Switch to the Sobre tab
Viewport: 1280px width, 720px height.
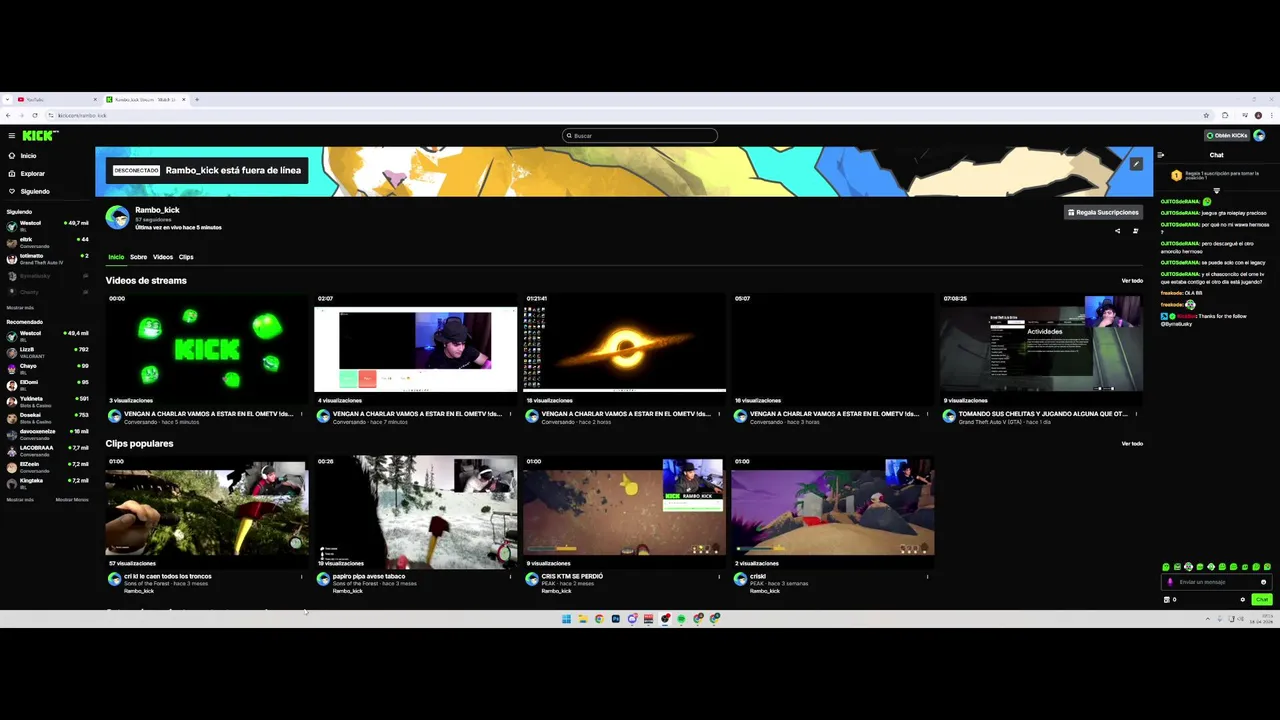coord(138,257)
